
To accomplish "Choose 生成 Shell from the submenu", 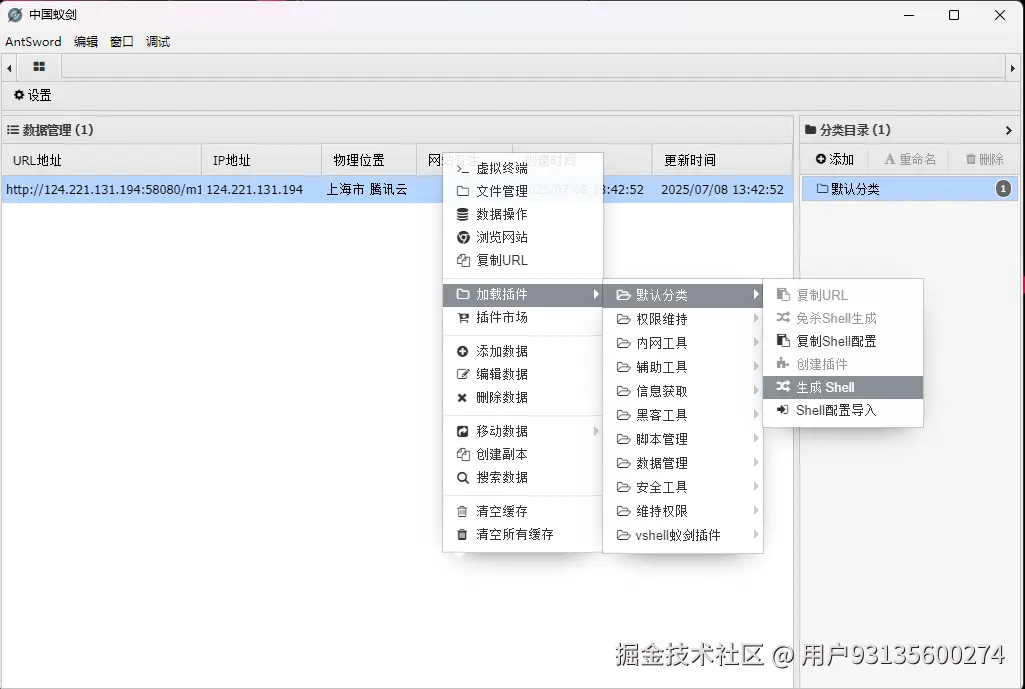I will 843,387.
